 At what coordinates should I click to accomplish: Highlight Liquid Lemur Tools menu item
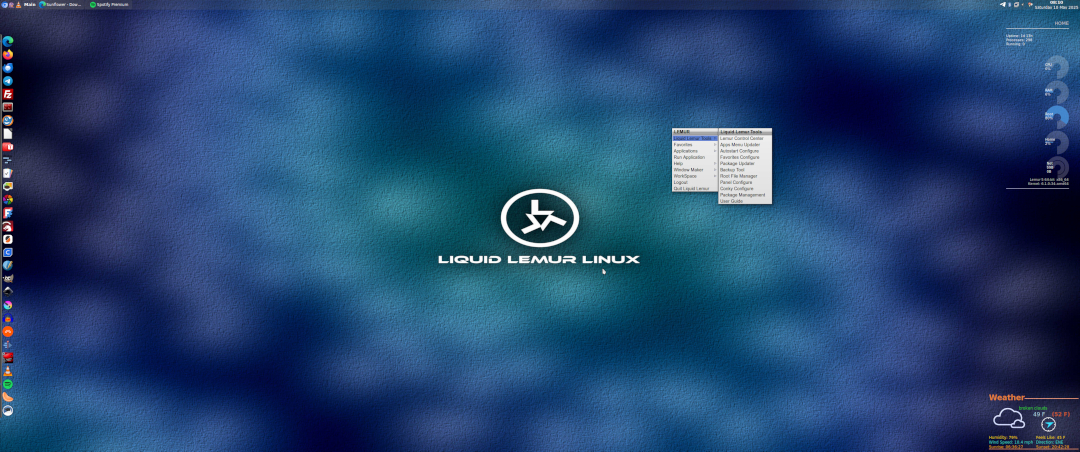[695, 138]
